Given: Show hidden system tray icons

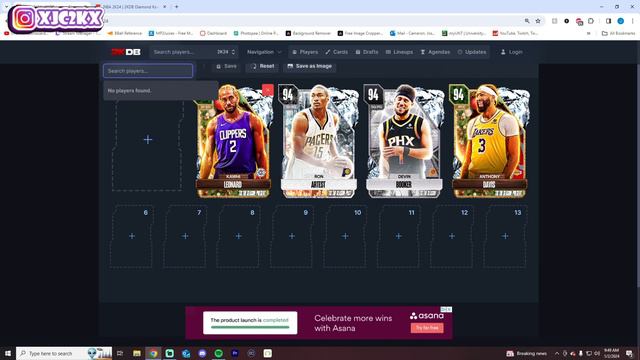Looking at the screenshot, I should click(x=557, y=353).
